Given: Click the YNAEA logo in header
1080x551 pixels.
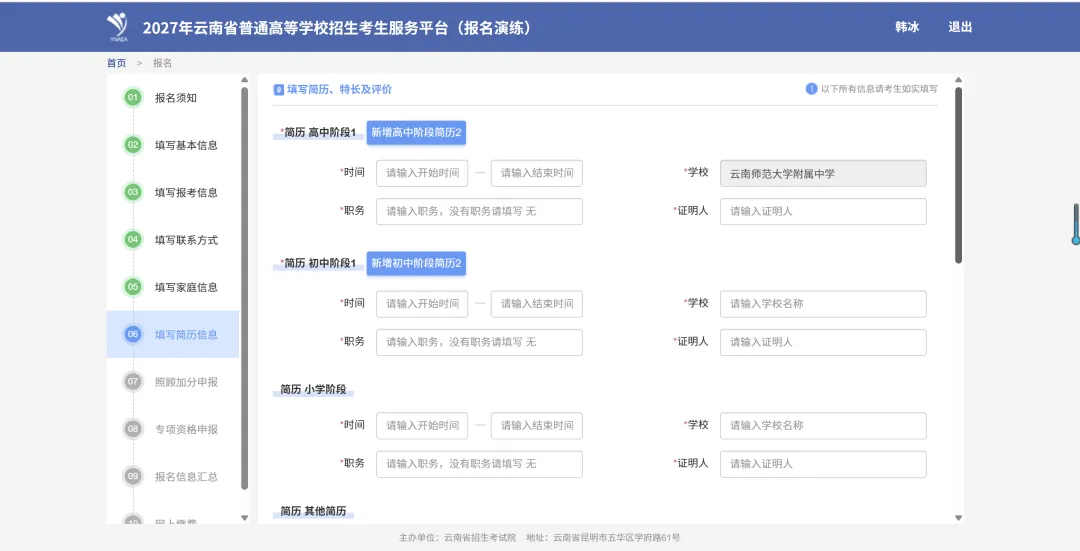Looking at the screenshot, I should [x=117, y=27].
